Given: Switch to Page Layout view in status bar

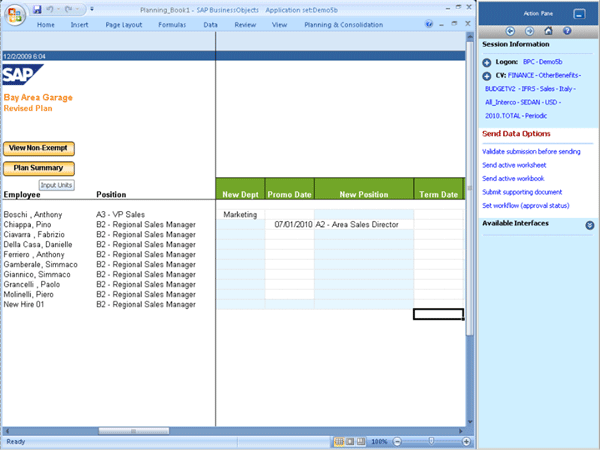Looking at the screenshot, I should [x=350, y=442].
